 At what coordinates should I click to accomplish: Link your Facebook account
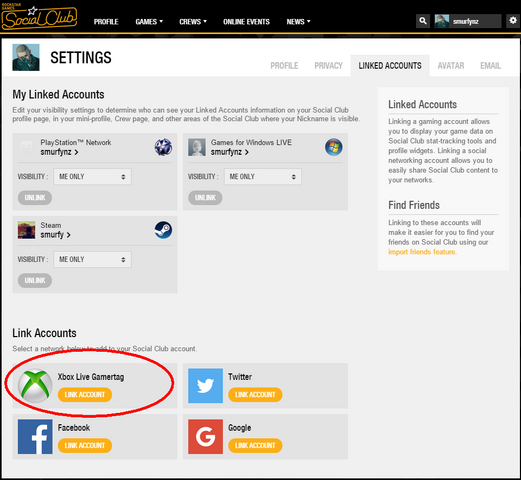tap(85, 446)
